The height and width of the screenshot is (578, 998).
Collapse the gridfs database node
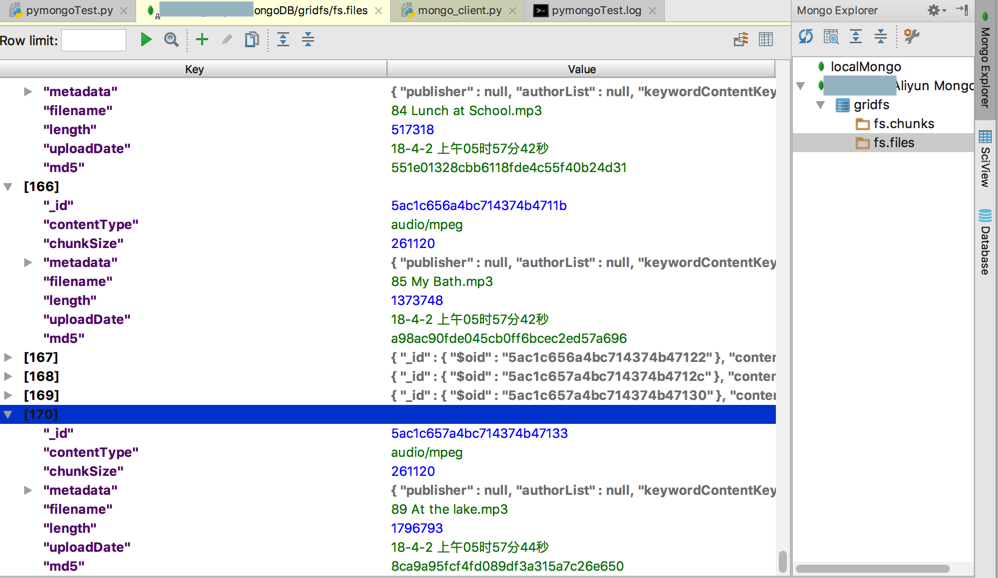pos(820,104)
